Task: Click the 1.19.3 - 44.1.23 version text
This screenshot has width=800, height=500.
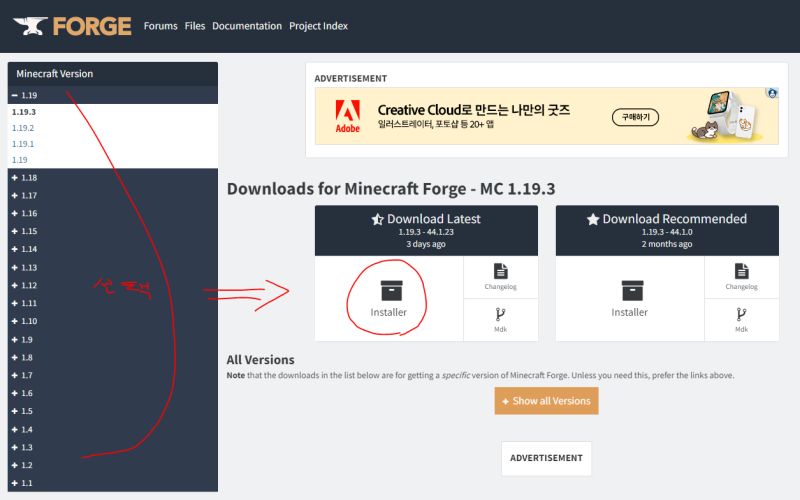Action: click(x=426, y=232)
